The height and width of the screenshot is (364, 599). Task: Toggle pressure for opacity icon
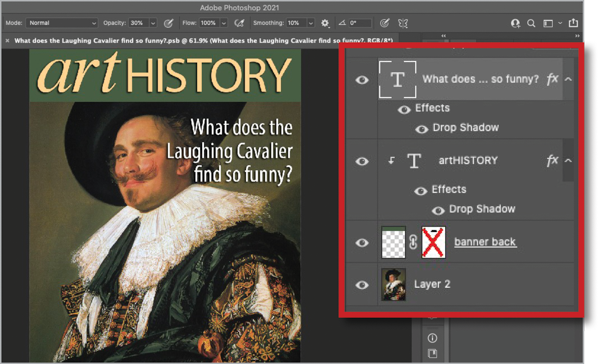pyautogui.click(x=168, y=23)
